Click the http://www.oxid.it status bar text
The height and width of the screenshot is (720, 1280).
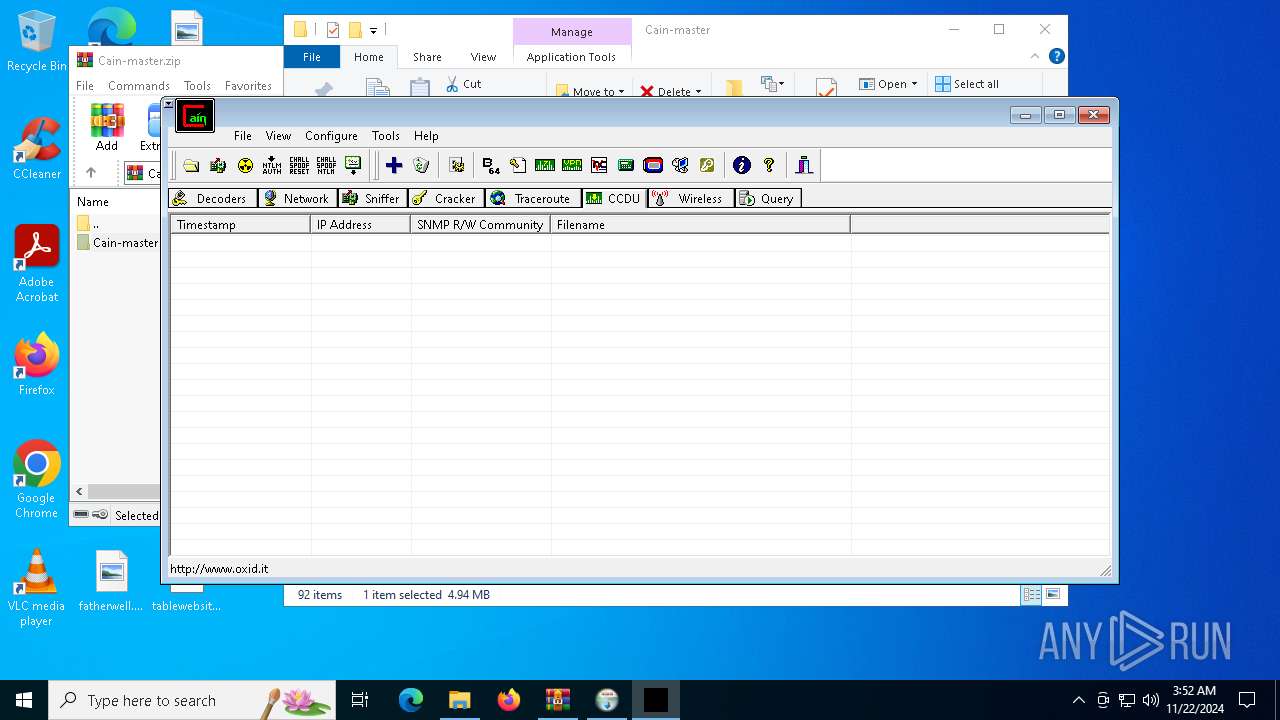(x=219, y=569)
